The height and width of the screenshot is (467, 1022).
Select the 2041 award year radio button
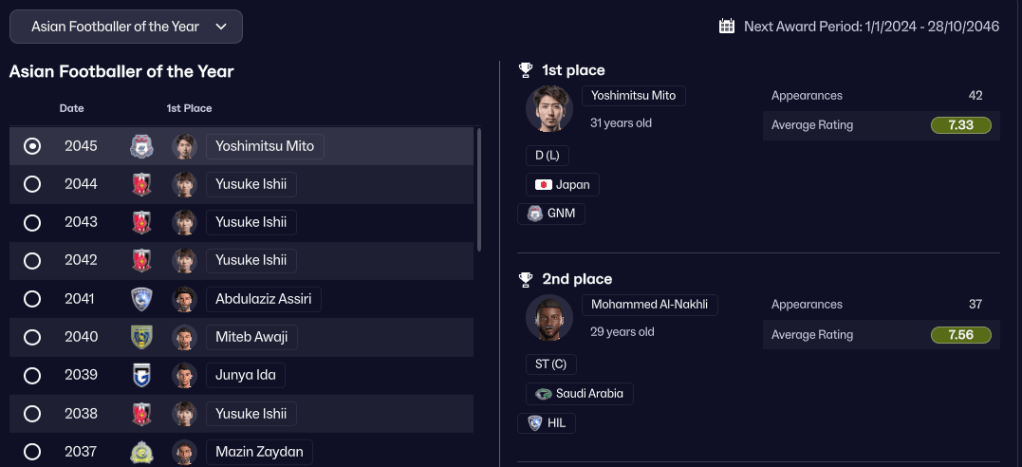tap(32, 299)
